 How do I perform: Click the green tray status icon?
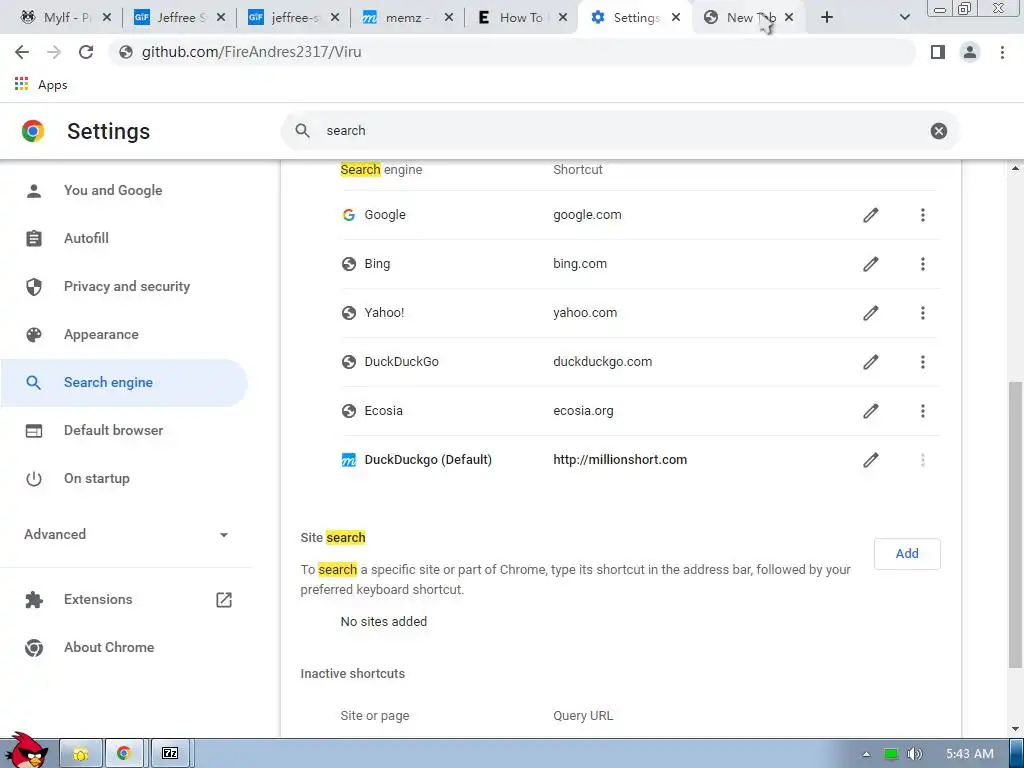point(891,754)
